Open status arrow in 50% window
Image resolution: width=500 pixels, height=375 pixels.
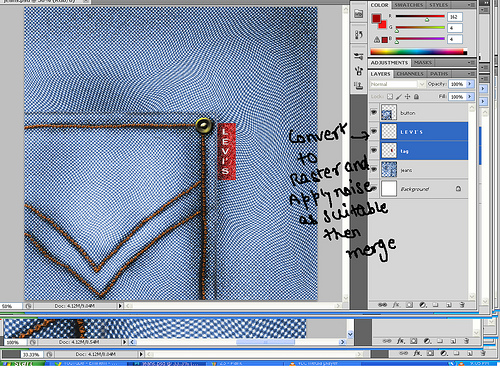[120, 306]
